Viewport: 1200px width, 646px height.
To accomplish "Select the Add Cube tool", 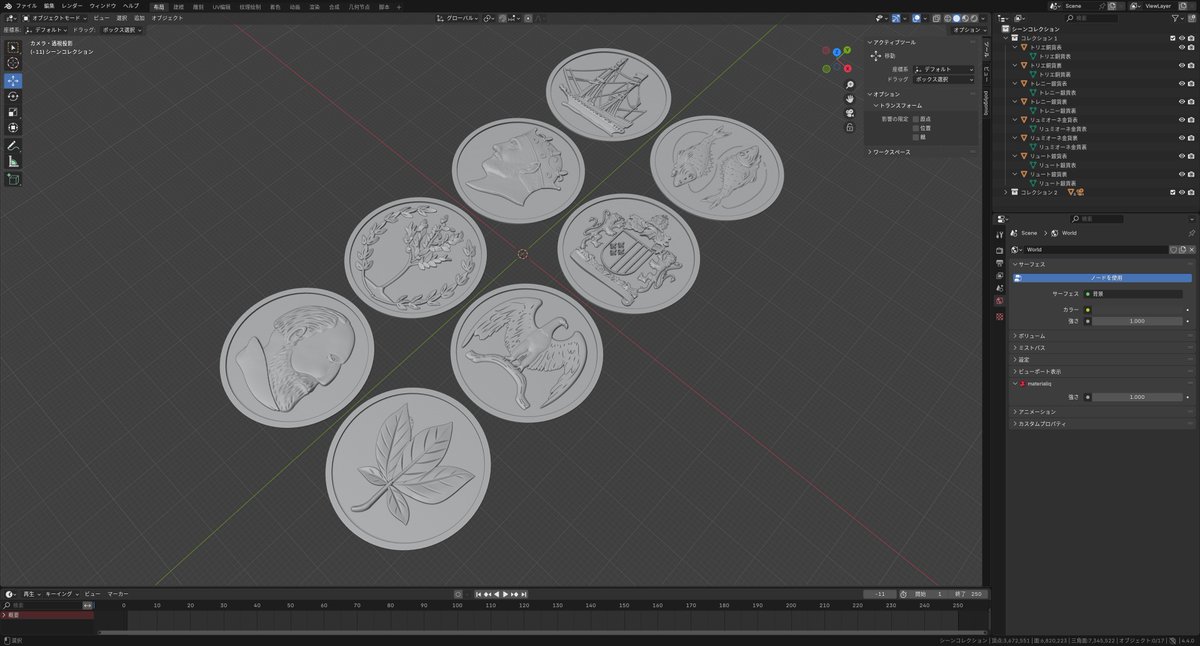I will pyautogui.click(x=14, y=179).
